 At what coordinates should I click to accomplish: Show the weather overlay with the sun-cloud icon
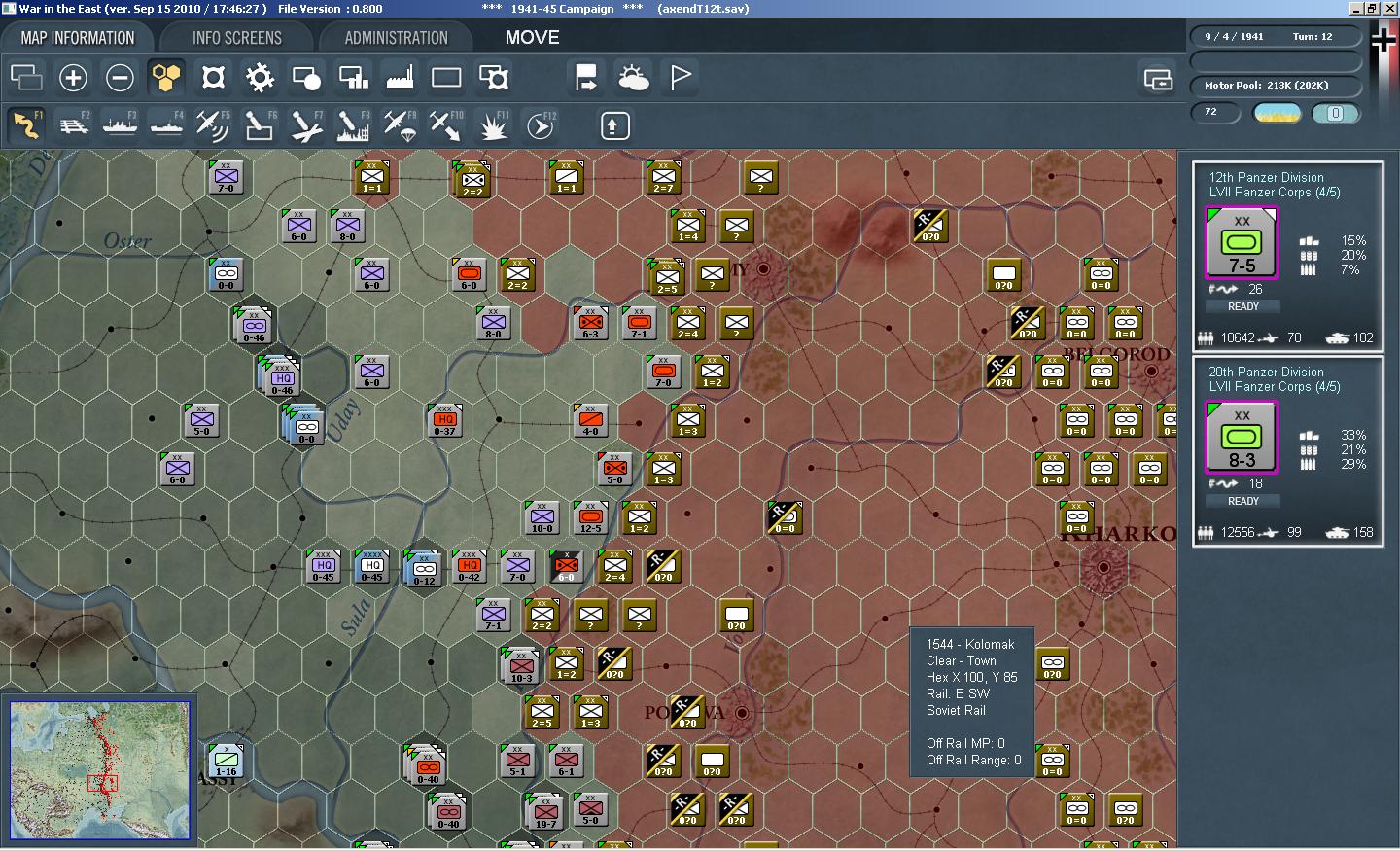click(633, 77)
